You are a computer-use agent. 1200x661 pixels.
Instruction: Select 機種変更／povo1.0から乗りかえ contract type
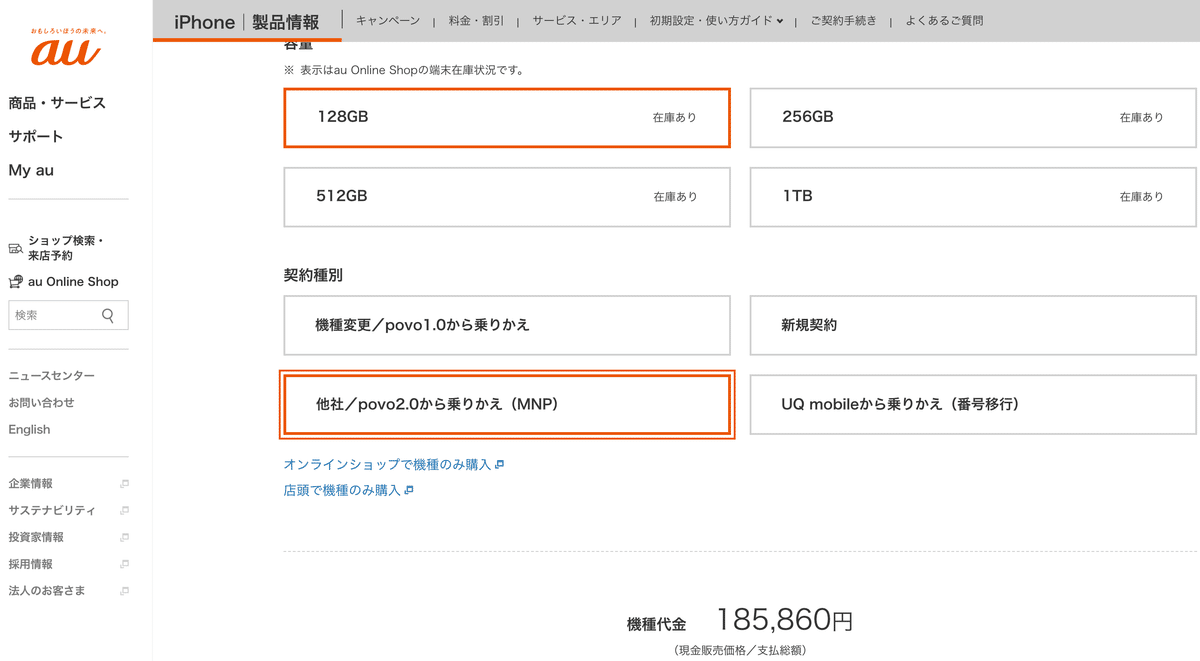click(x=507, y=325)
